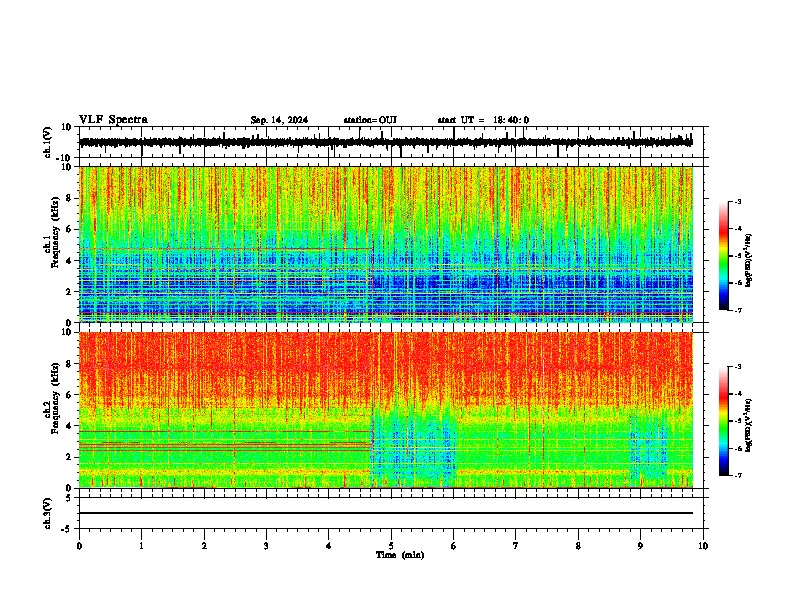Viewport: 792px width, 612px height.
Task: Click time-axis tick label "7"
Action: pyautogui.click(x=516, y=546)
